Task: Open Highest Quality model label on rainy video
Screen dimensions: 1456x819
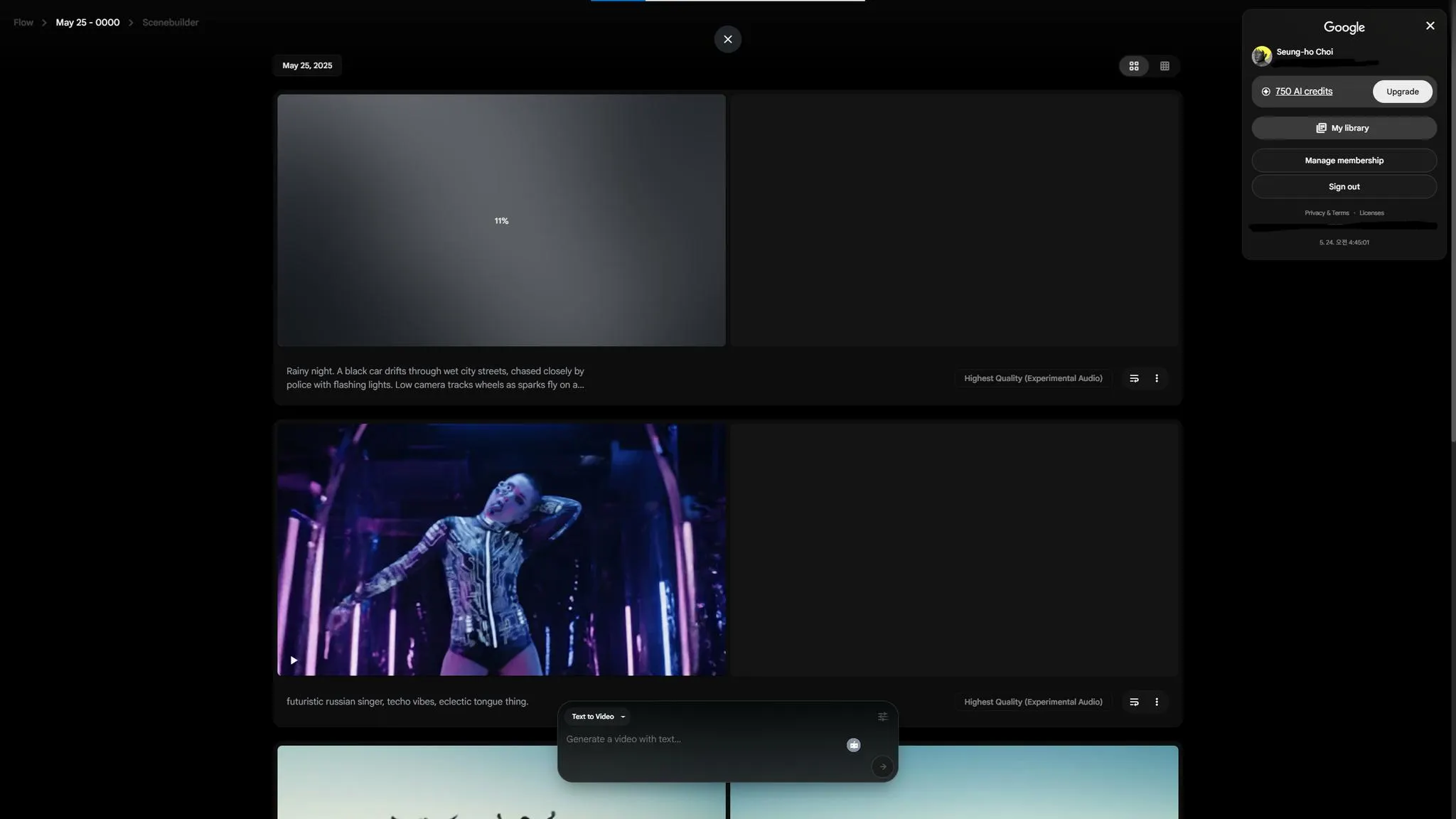Action: coord(1032,378)
